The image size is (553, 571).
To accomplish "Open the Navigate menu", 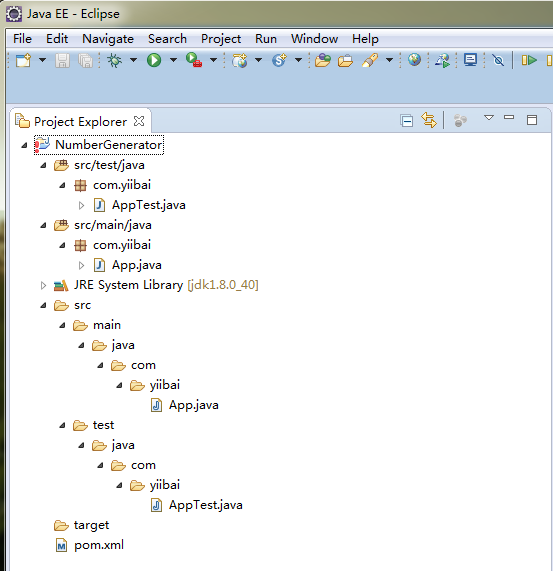I will pyautogui.click(x=108, y=39).
